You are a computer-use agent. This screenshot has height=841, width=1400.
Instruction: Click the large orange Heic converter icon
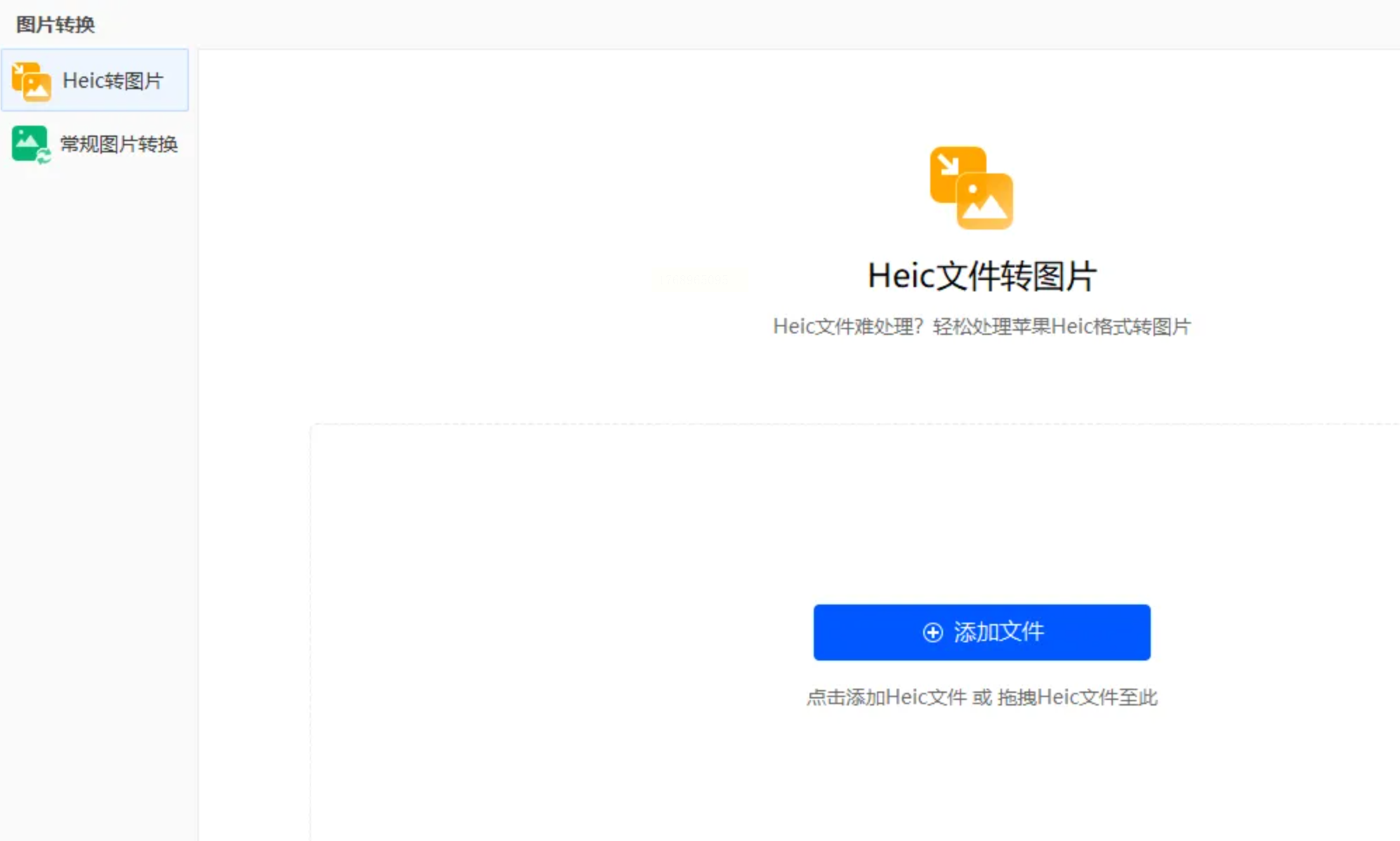point(971,187)
